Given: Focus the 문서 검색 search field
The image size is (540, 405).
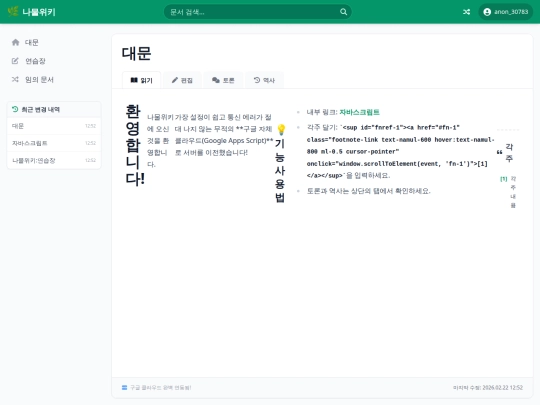Looking at the screenshot, I should click(x=258, y=12).
